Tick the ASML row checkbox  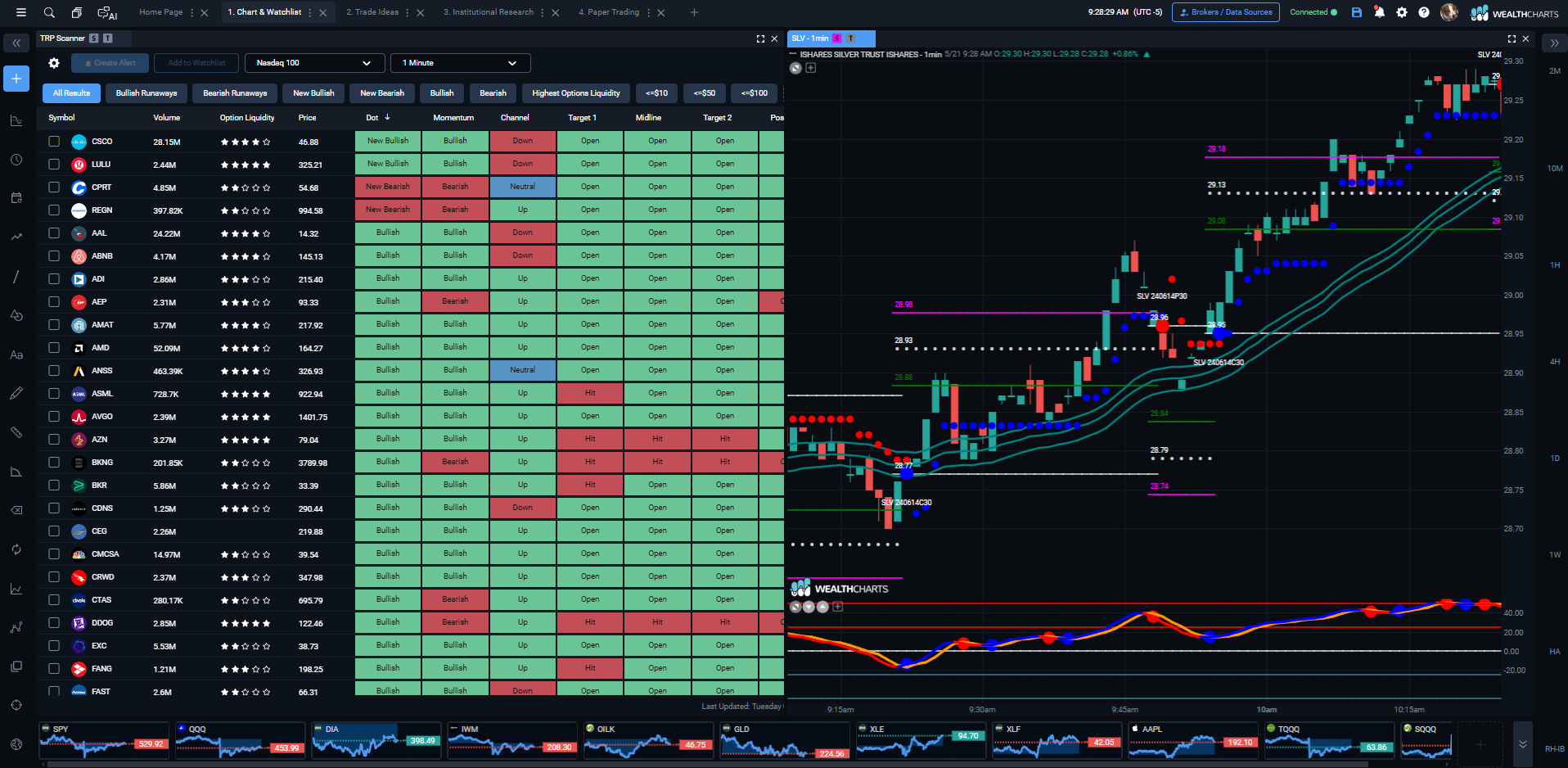pos(54,394)
